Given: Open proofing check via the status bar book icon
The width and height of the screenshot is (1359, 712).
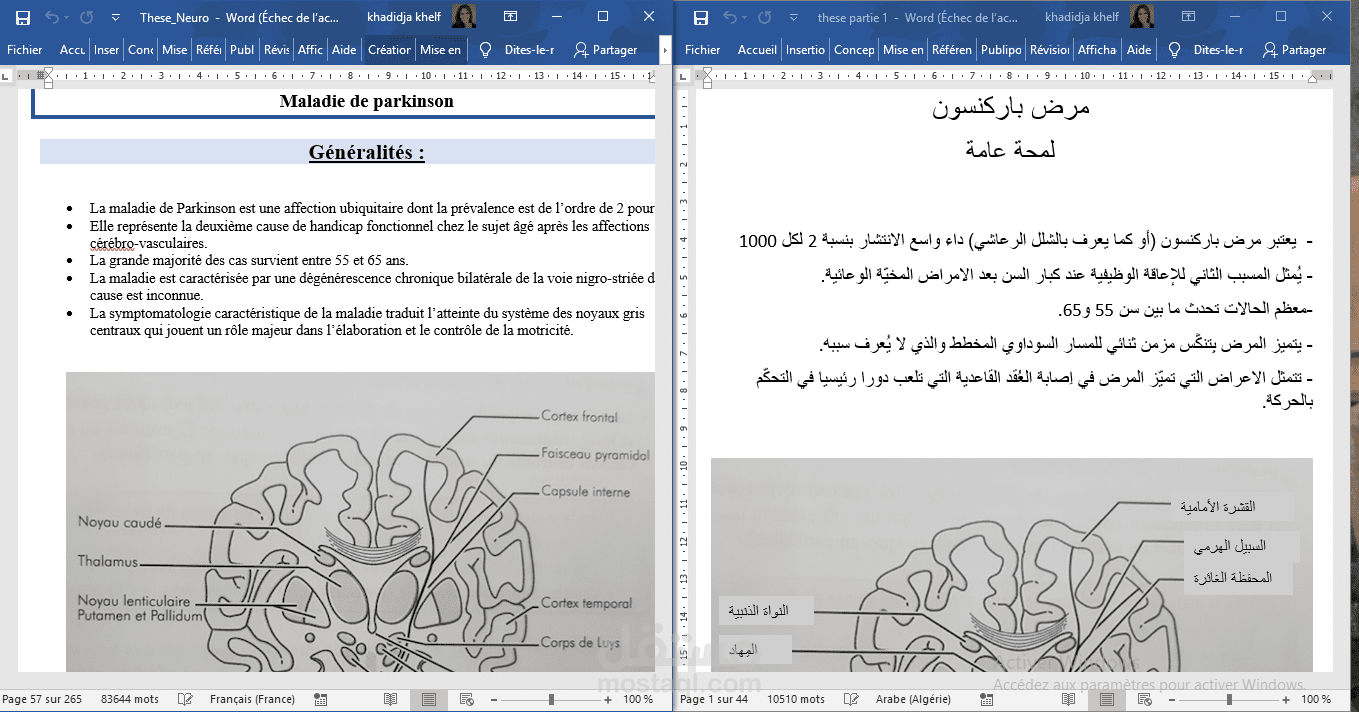Looking at the screenshot, I should click(185, 699).
